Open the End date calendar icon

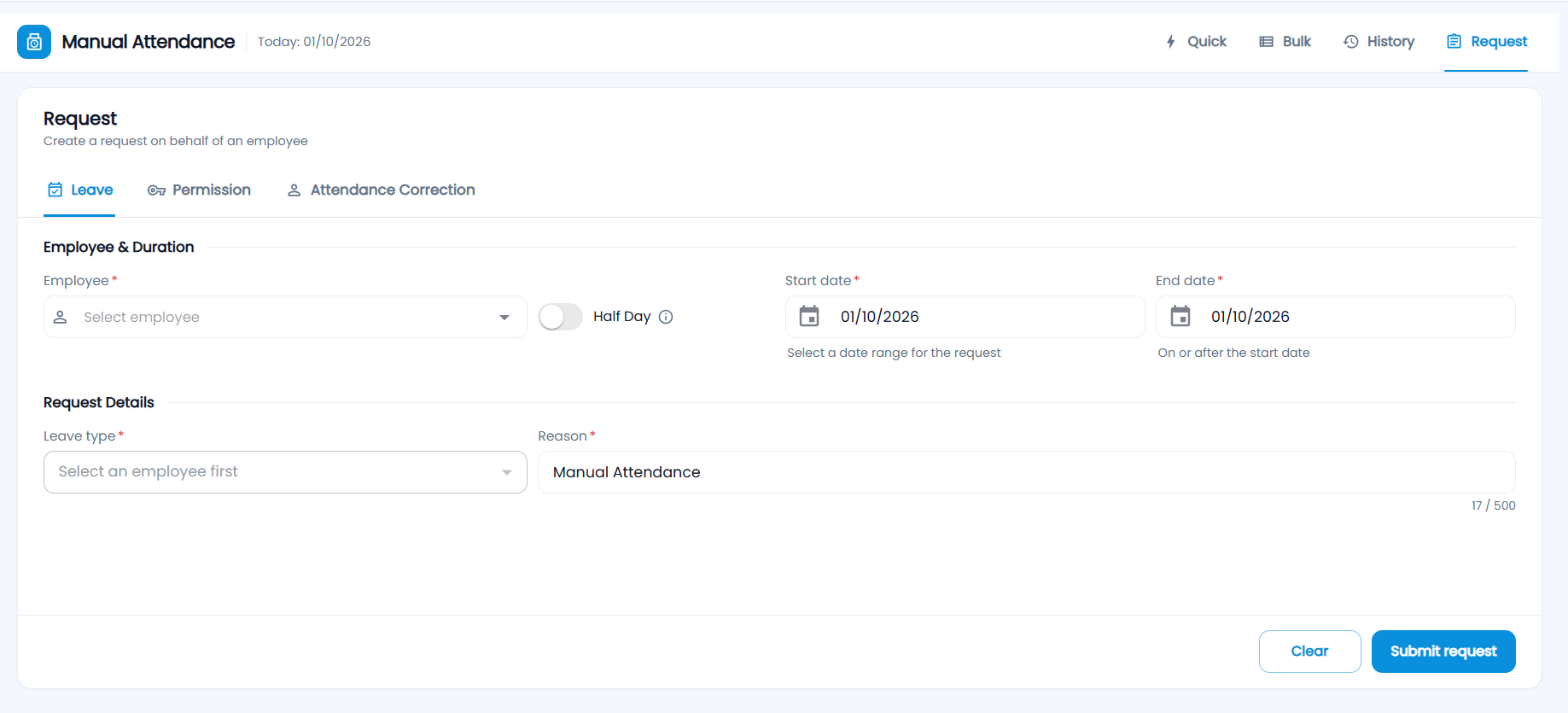point(1180,317)
